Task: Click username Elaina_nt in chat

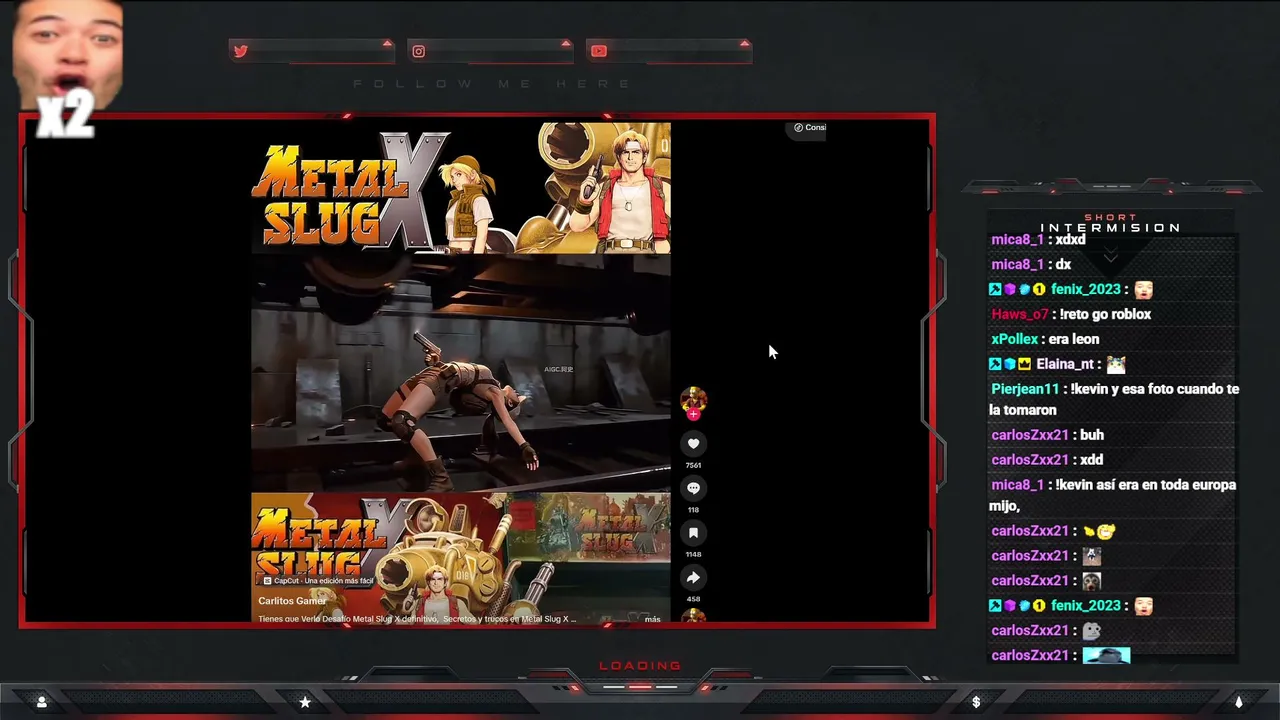Action: point(1064,364)
